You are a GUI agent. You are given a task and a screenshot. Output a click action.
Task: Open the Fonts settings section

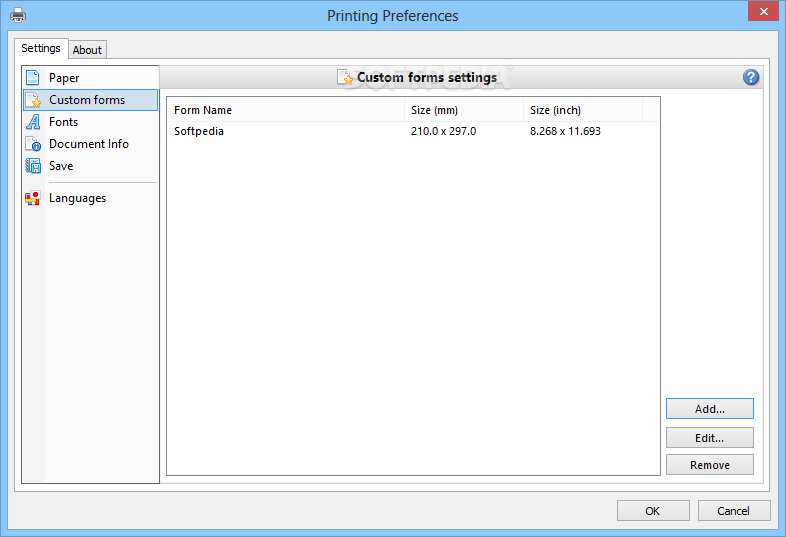(x=90, y=122)
